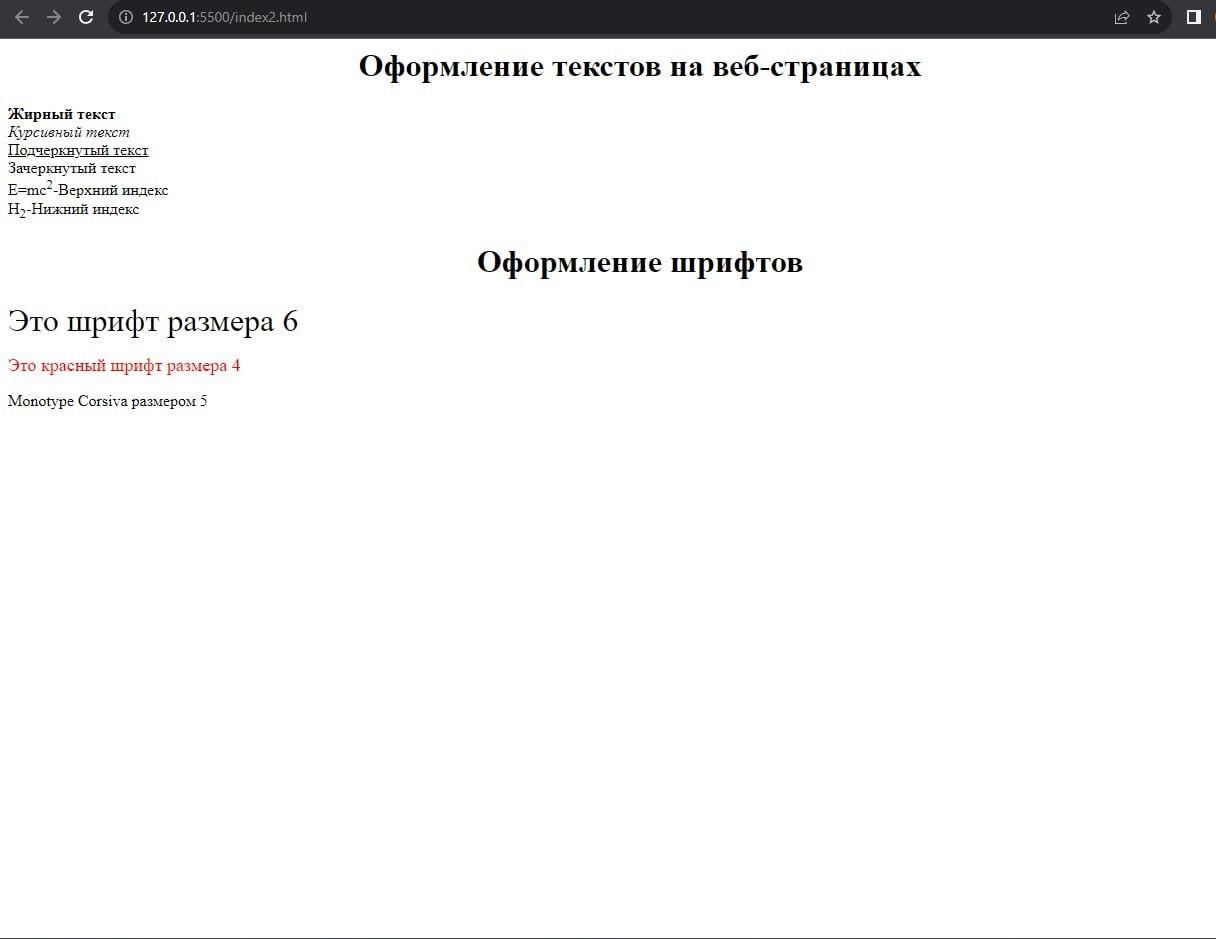Screen dimensions: 1216x939
Task: Click the underlined Подчеркнутый текст
Action: click(78, 150)
